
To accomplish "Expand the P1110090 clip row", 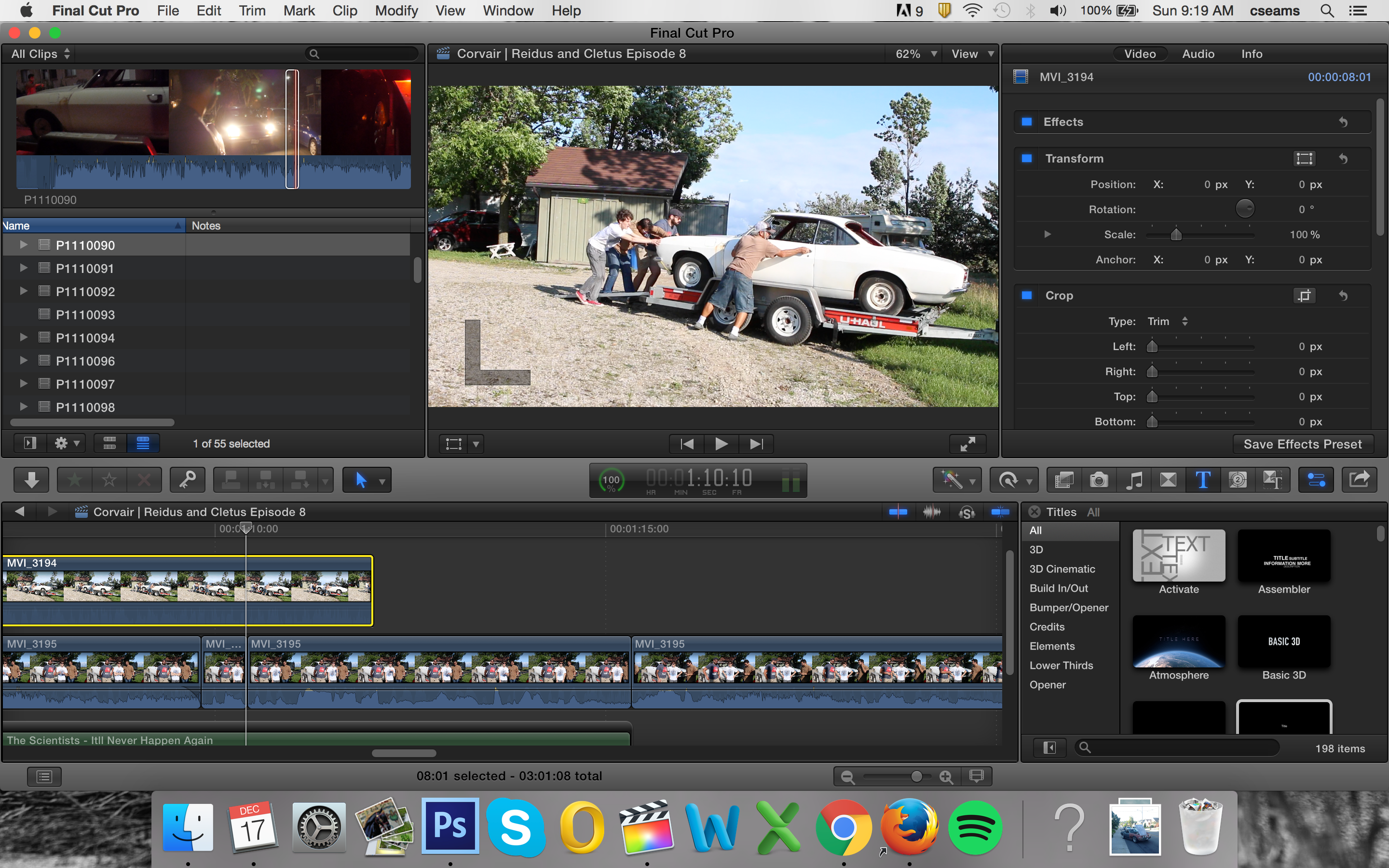I will (x=24, y=245).
